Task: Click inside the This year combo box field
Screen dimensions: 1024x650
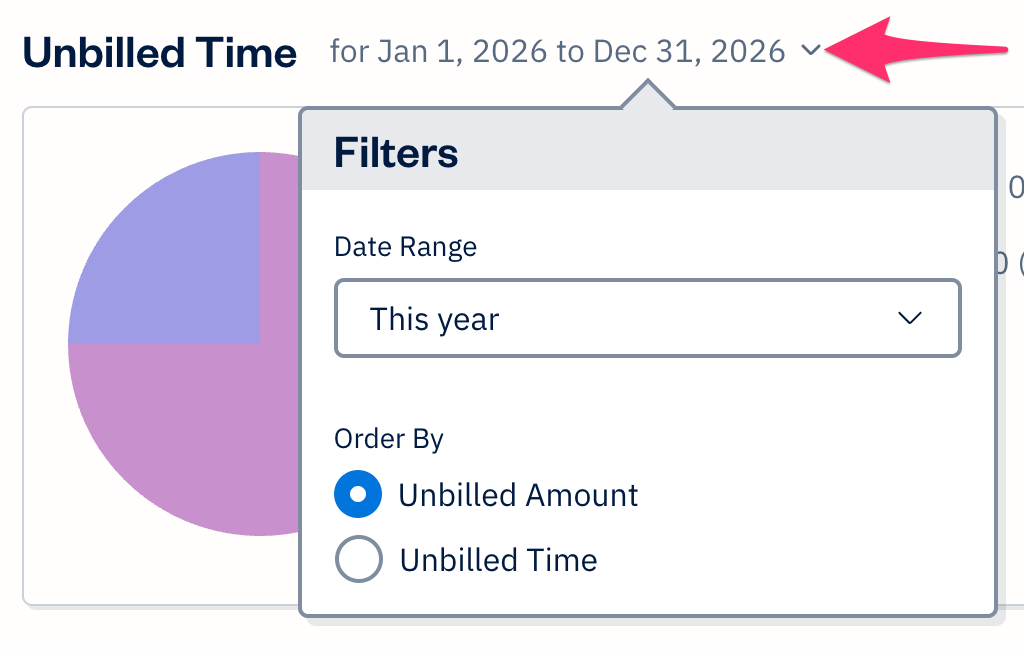Action: 600,318
